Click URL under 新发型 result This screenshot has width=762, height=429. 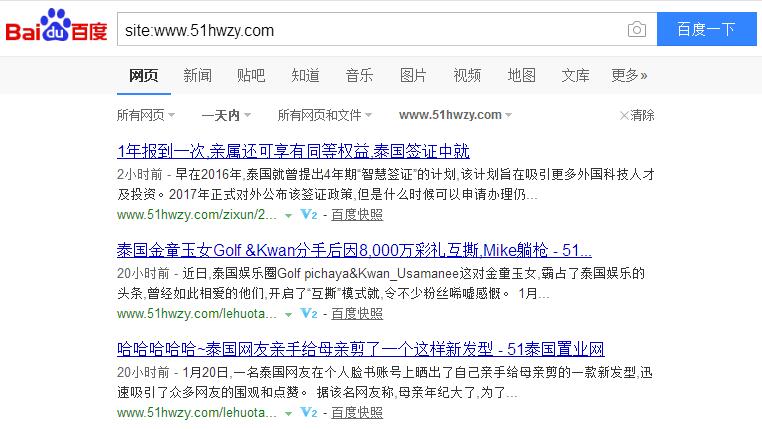pyautogui.click(x=197, y=412)
